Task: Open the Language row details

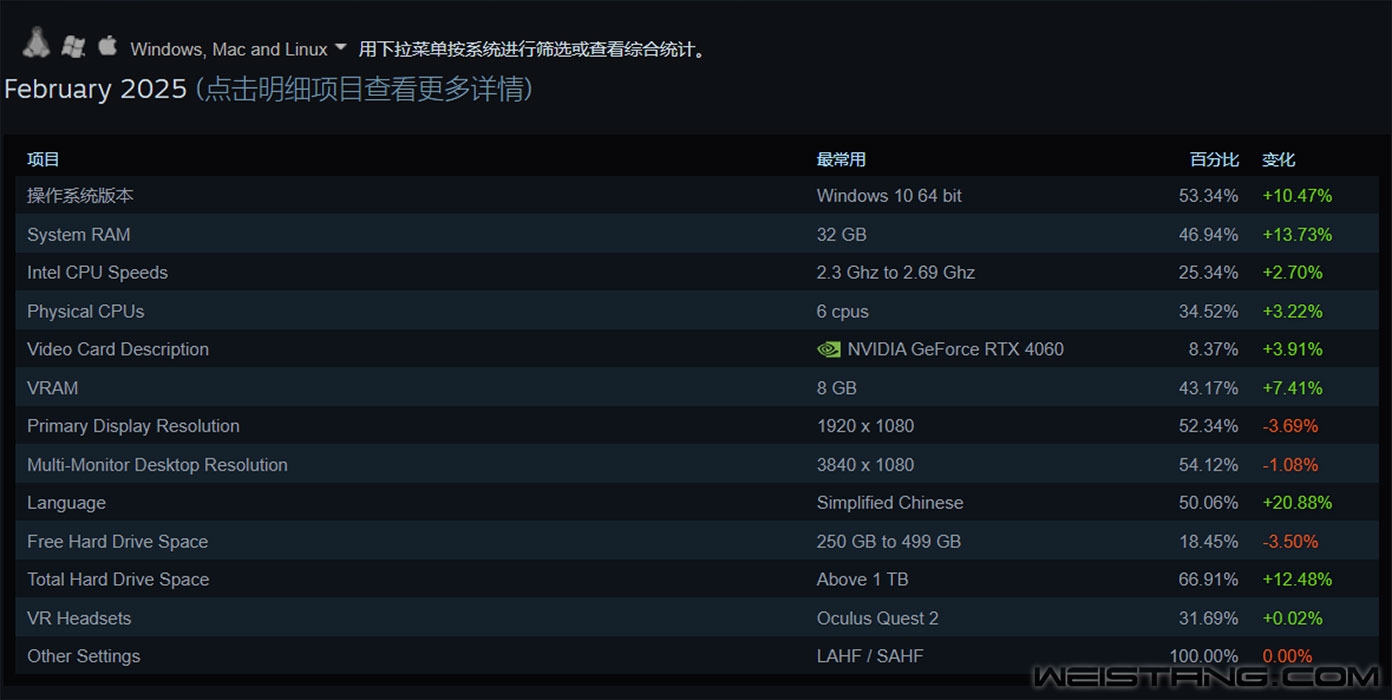Action: coord(697,502)
